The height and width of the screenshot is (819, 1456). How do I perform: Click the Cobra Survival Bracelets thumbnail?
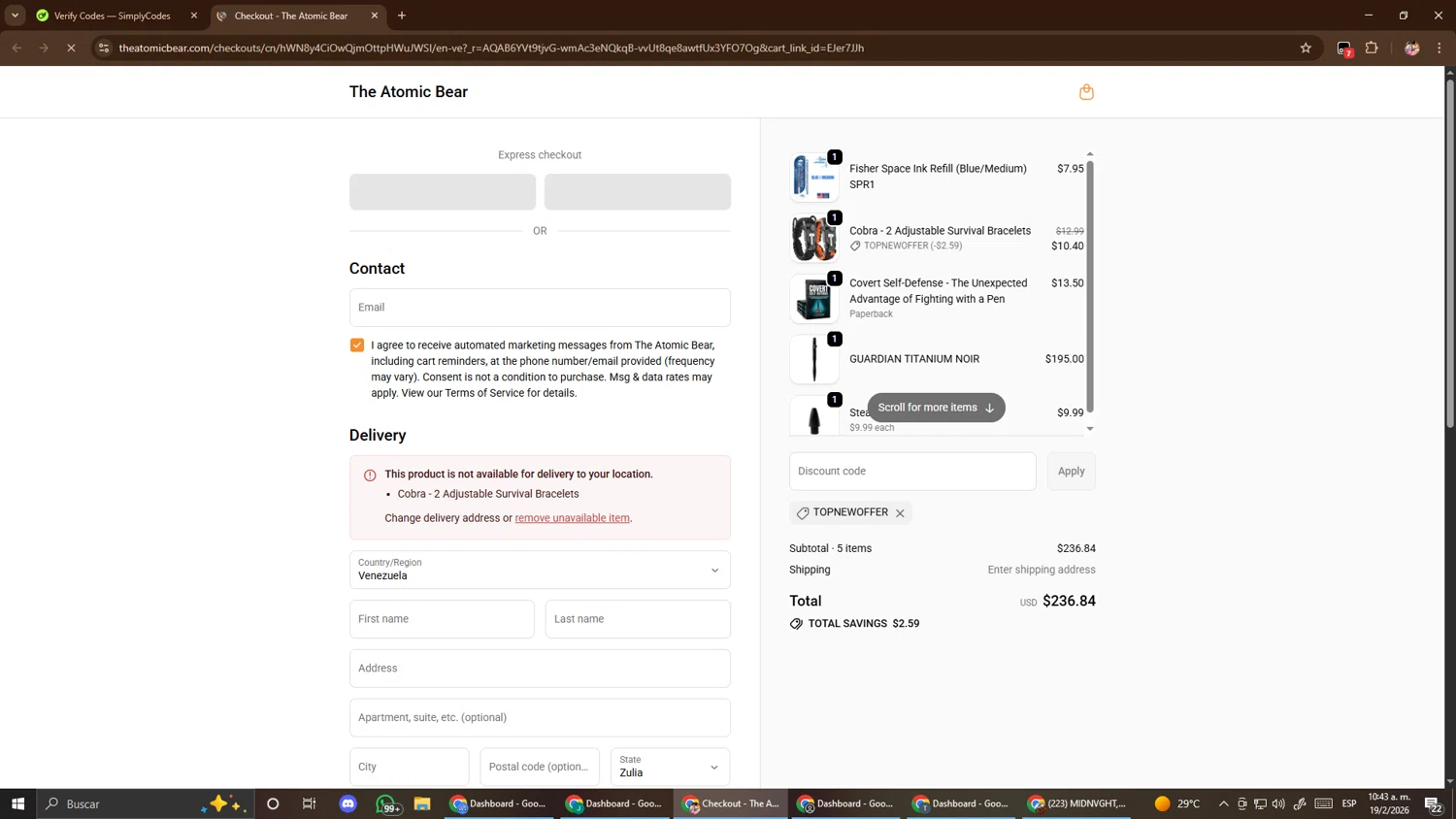pos(813,238)
